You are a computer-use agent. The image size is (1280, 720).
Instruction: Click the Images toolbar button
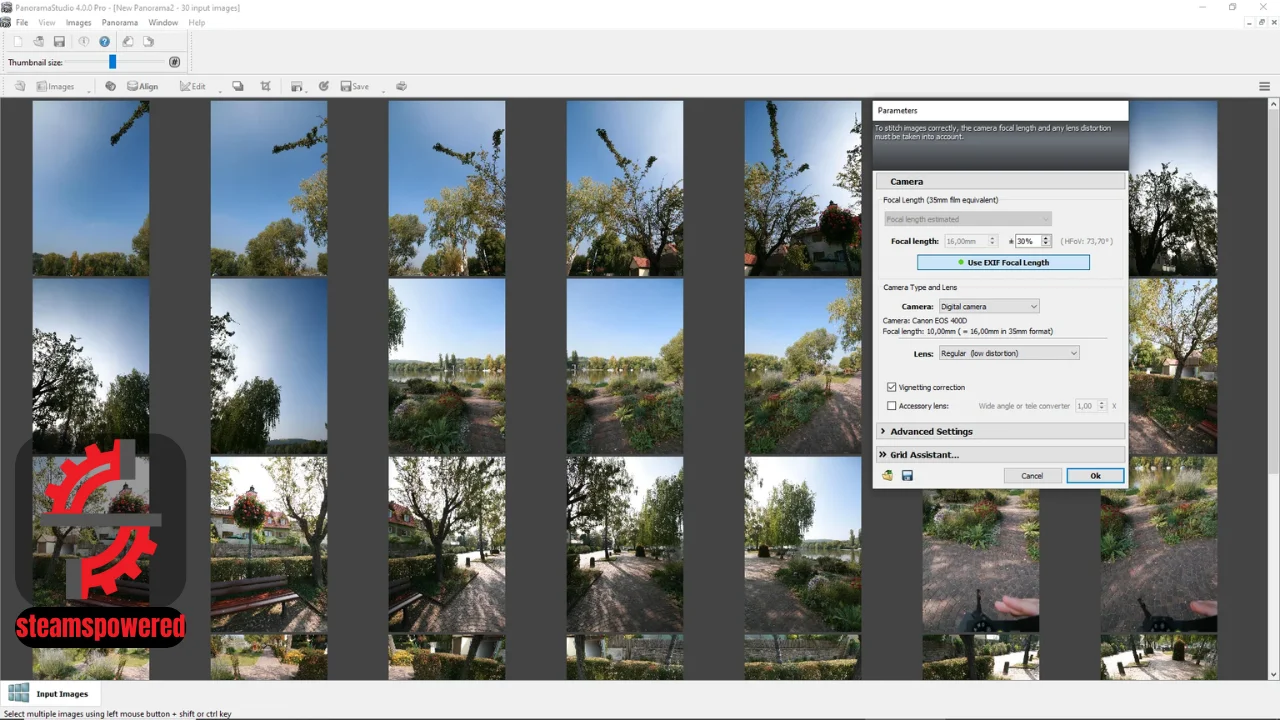coord(55,86)
